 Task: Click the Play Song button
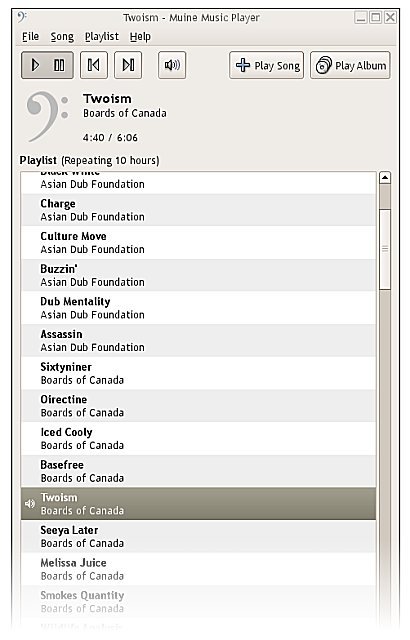tap(266, 65)
